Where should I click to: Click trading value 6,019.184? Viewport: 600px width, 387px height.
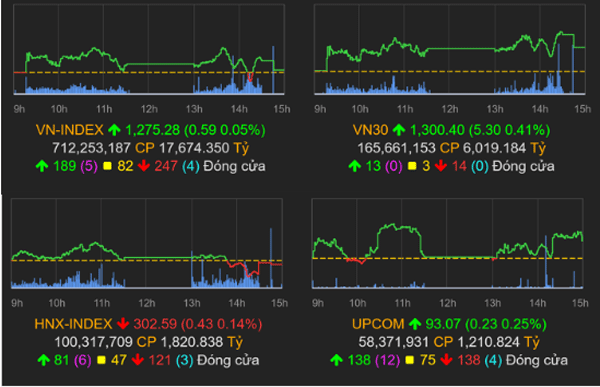coord(494,148)
